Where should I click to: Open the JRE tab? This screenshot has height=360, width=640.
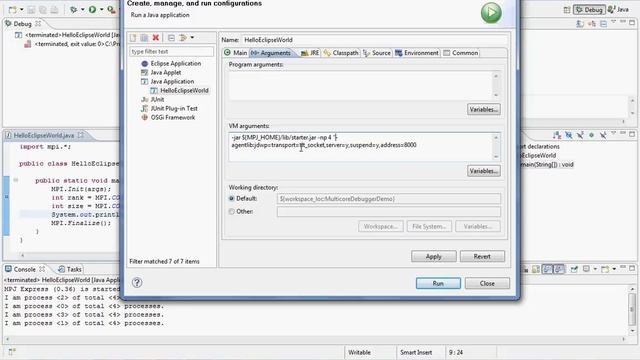[x=310, y=53]
